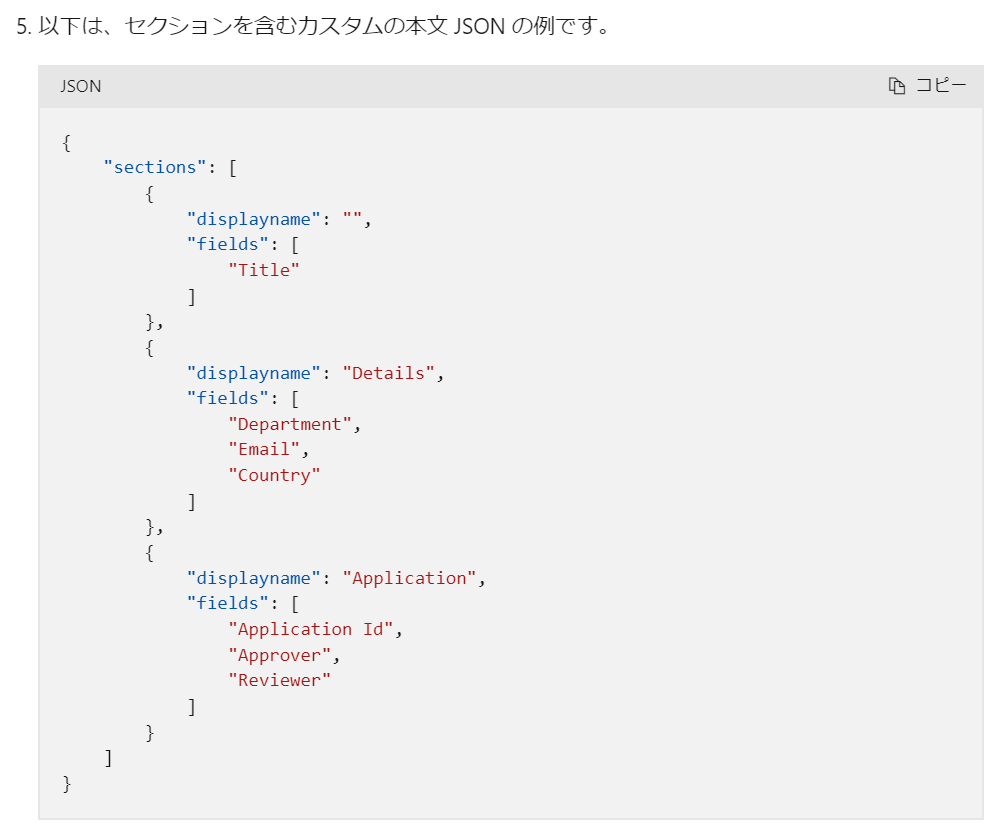Image resolution: width=997 pixels, height=834 pixels.
Task: Click the JSON language label
Action: (81, 86)
